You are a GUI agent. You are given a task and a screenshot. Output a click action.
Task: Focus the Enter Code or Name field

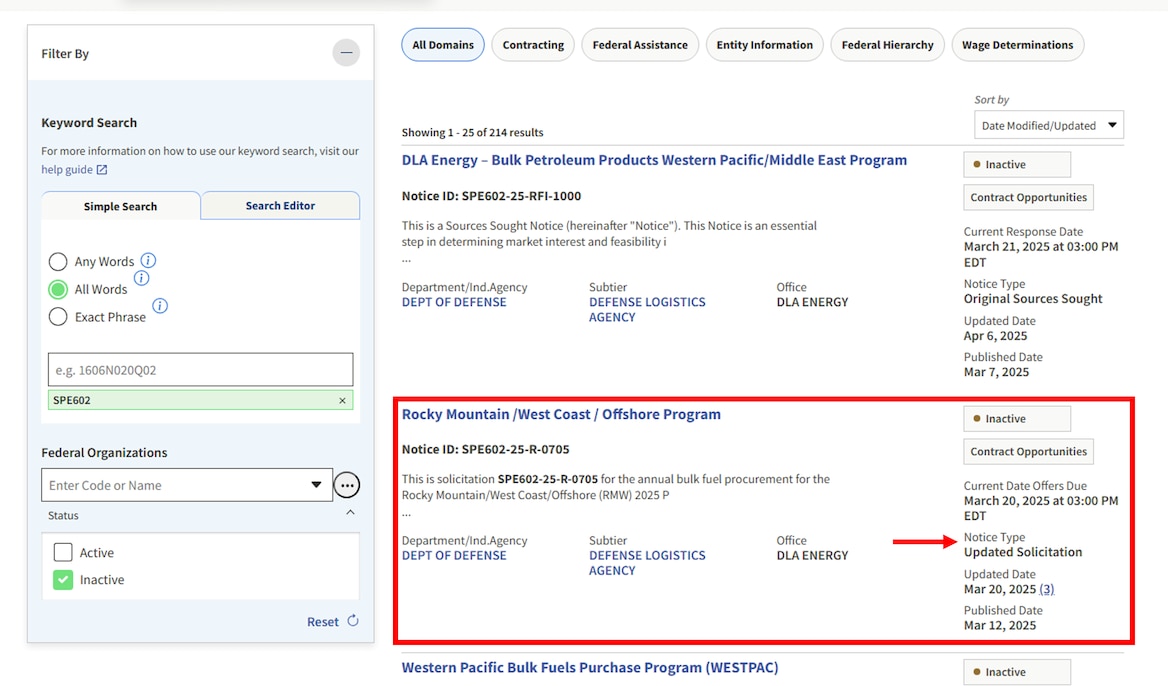click(x=187, y=485)
